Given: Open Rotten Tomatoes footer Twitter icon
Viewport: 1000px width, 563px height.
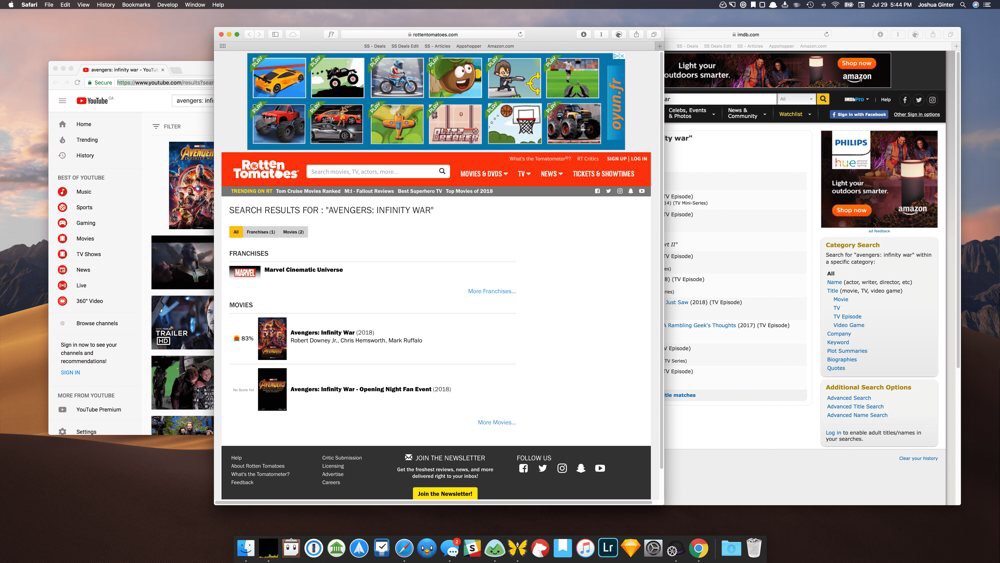Looking at the screenshot, I should pyautogui.click(x=543, y=468).
